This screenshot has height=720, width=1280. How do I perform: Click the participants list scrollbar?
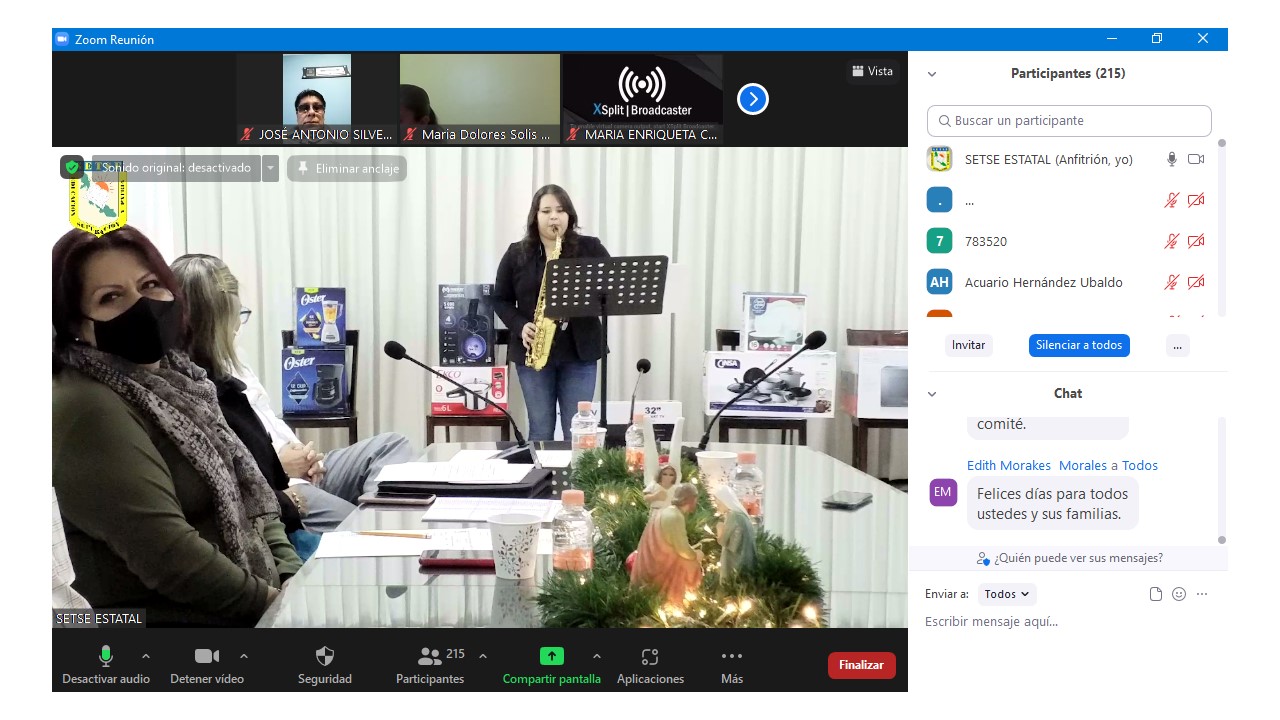(1221, 230)
